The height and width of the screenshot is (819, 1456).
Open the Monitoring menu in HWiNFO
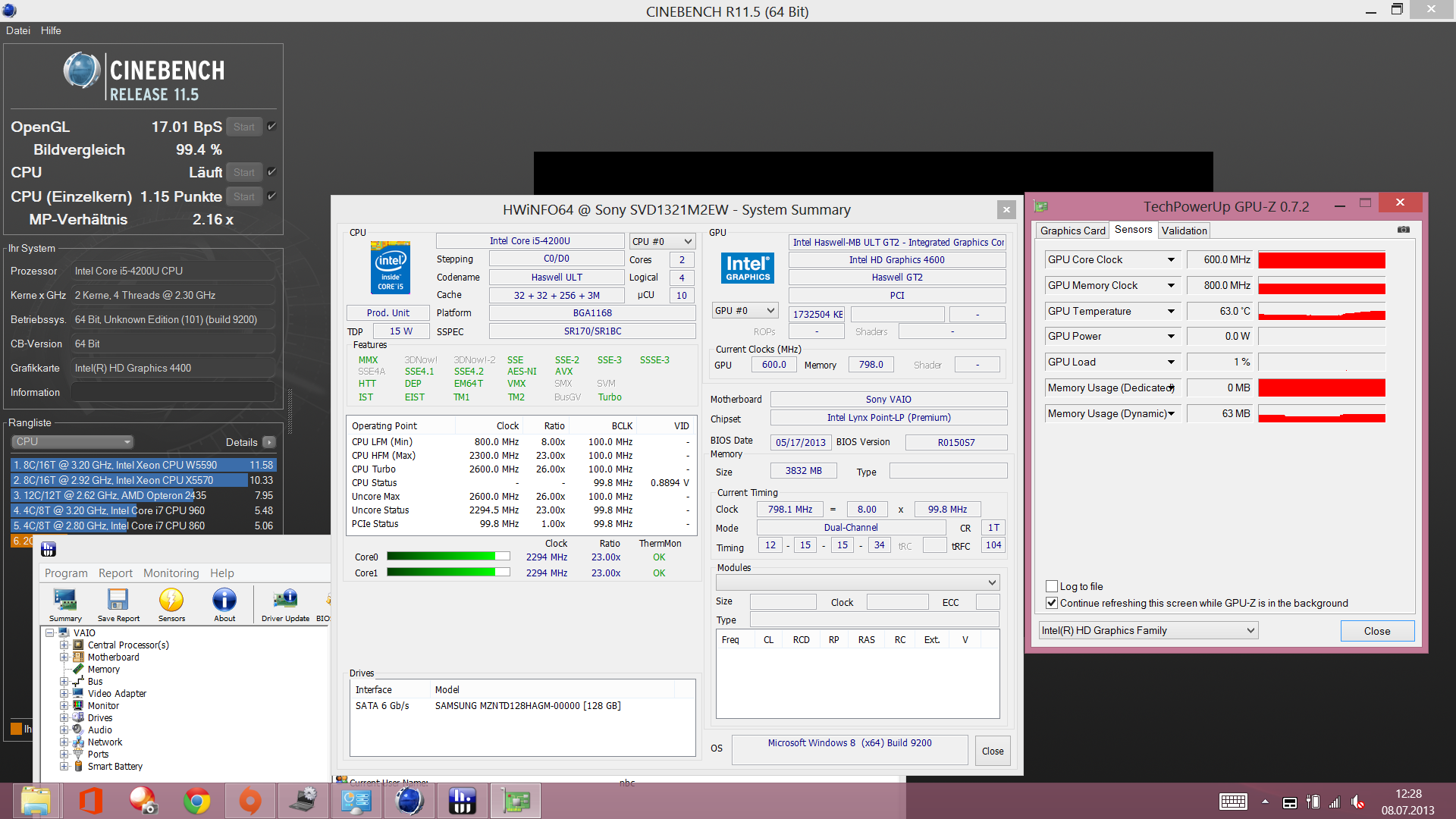[x=171, y=573]
